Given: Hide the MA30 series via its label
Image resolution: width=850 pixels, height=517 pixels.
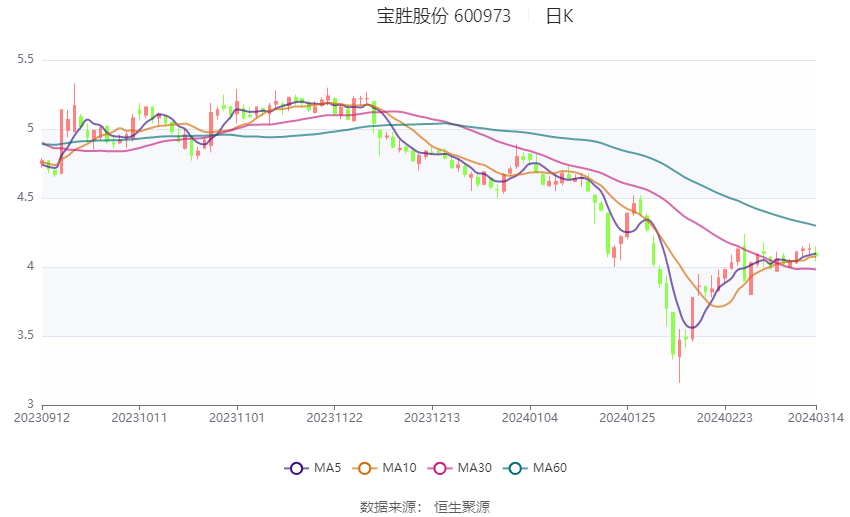Looking at the screenshot, I should tap(474, 467).
